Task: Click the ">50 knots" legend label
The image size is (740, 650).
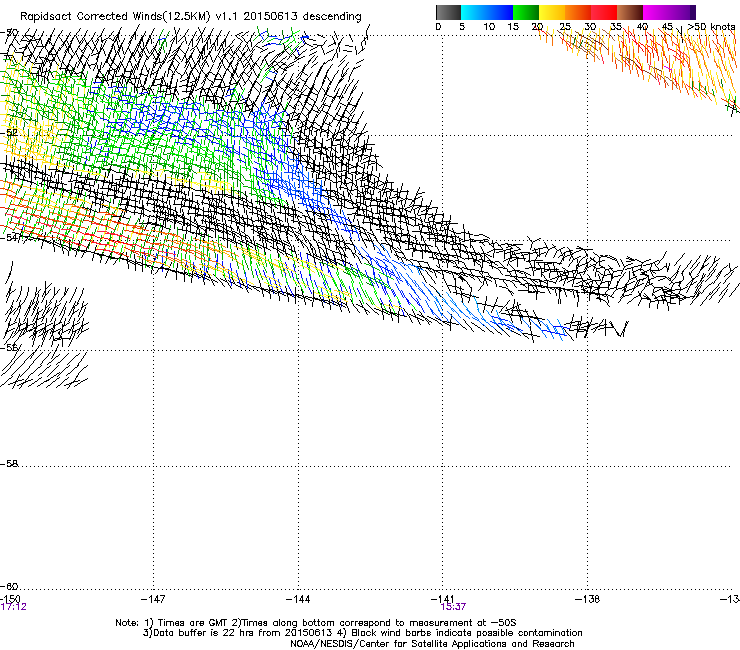Action: [x=711, y=27]
